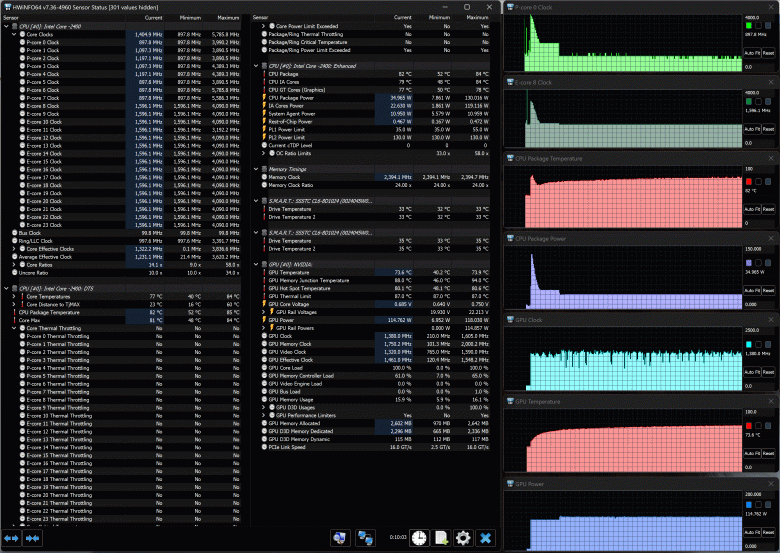Collapse the Memory Timings section

(x=256, y=169)
